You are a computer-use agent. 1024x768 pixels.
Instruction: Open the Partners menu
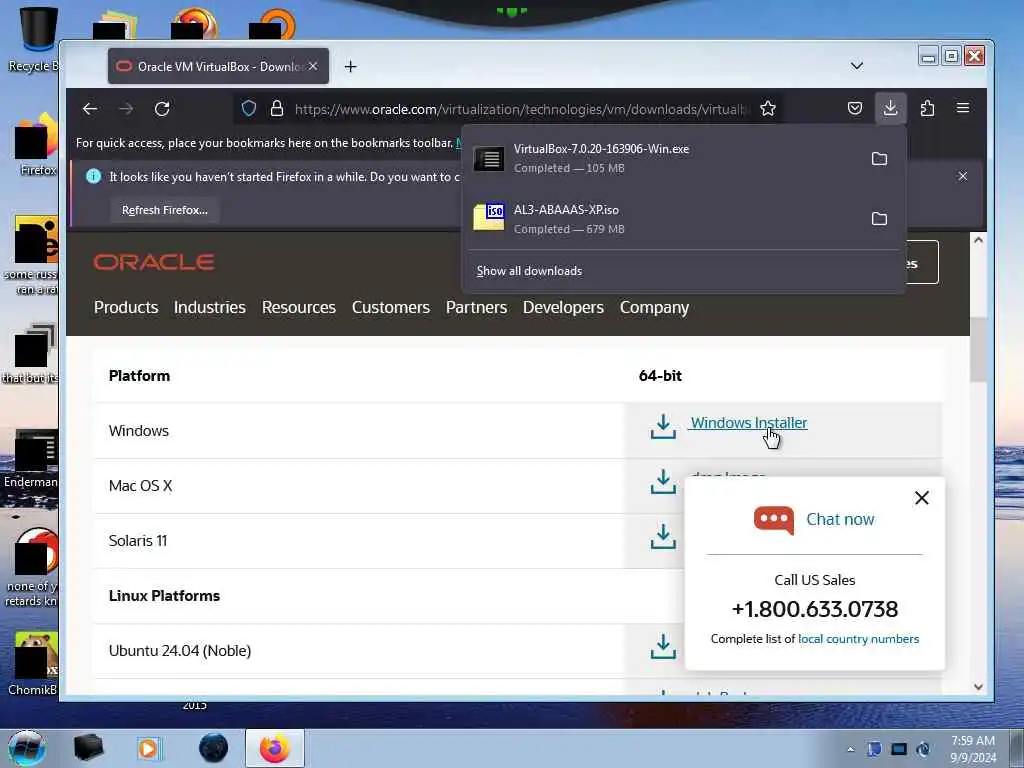point(476,308)
